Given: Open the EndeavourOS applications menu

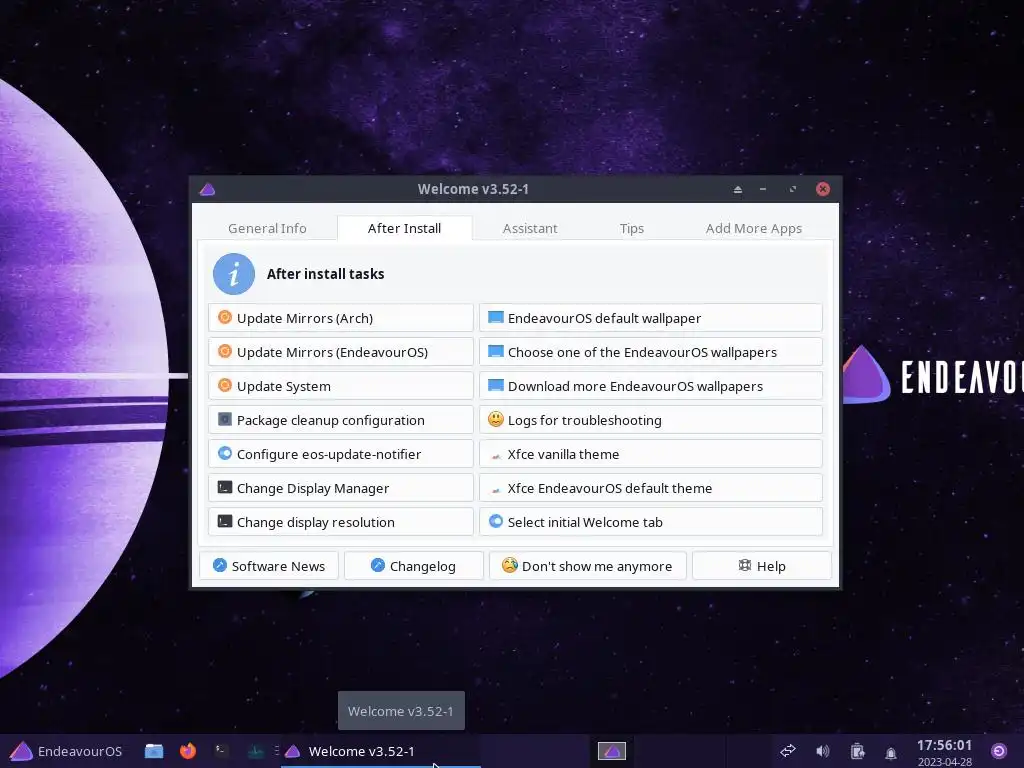Looking at the screenshot, I should [66, 751].
